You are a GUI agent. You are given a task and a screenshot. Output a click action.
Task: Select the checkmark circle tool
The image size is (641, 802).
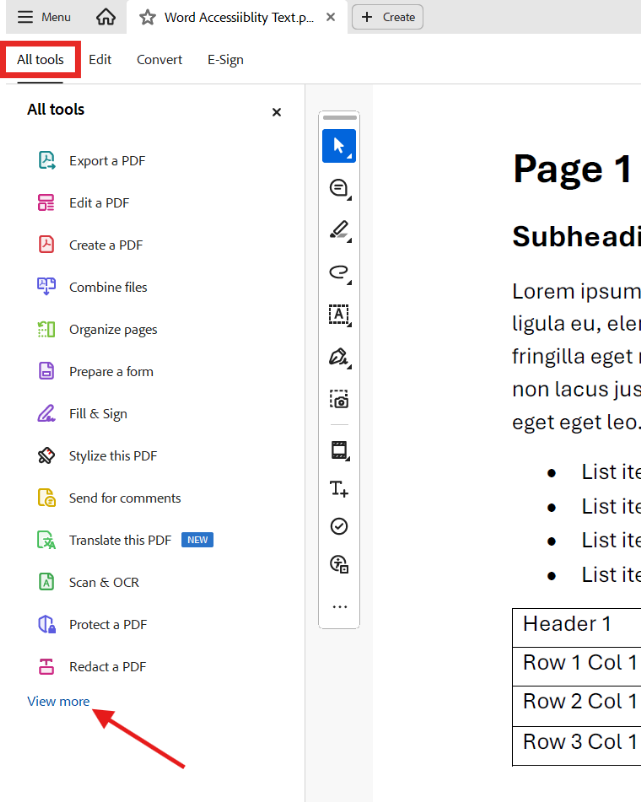click(x=339, y=526)
